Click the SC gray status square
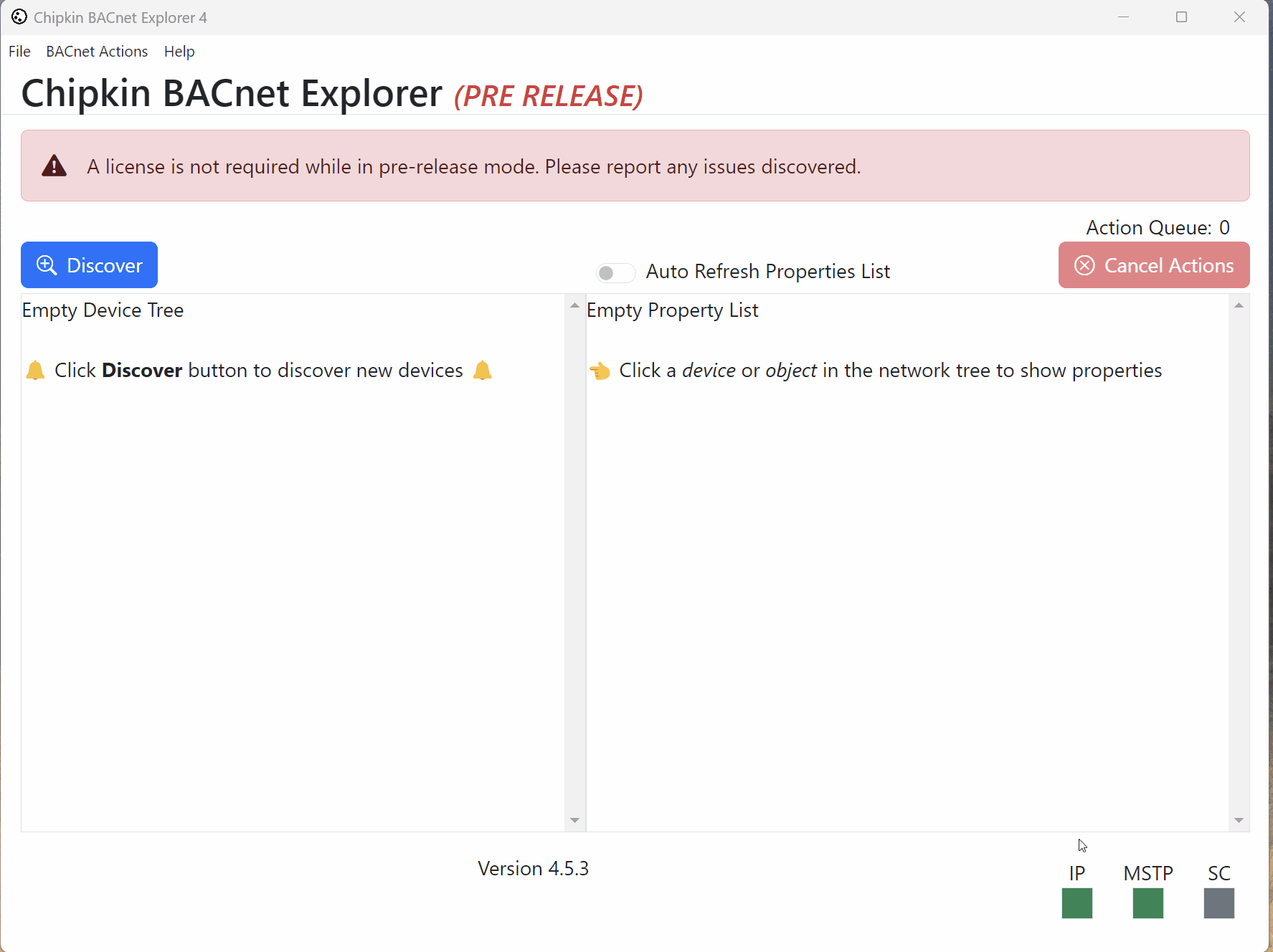 click(x=1219, y=903)
